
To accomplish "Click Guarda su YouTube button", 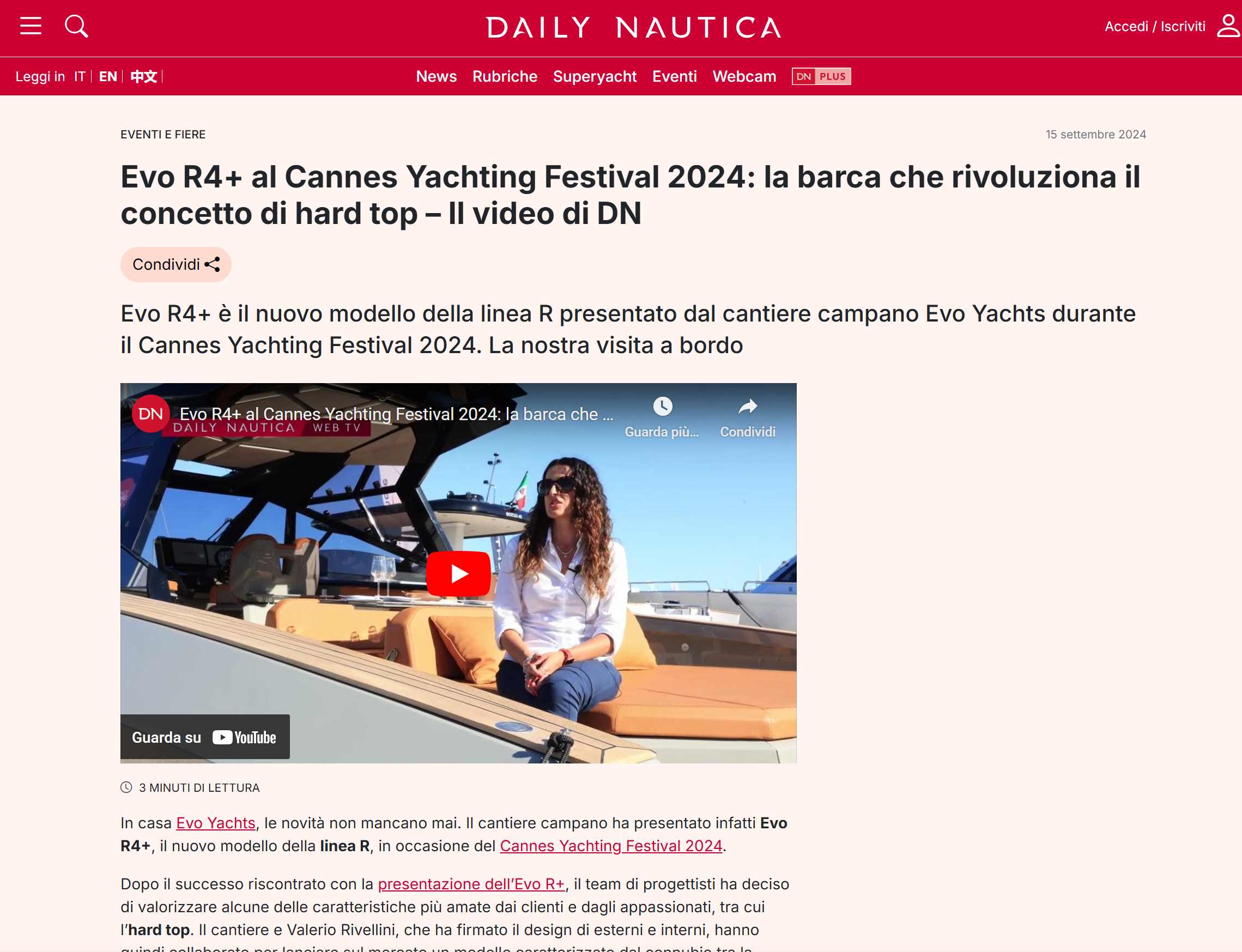I will [x=205, y=737].
